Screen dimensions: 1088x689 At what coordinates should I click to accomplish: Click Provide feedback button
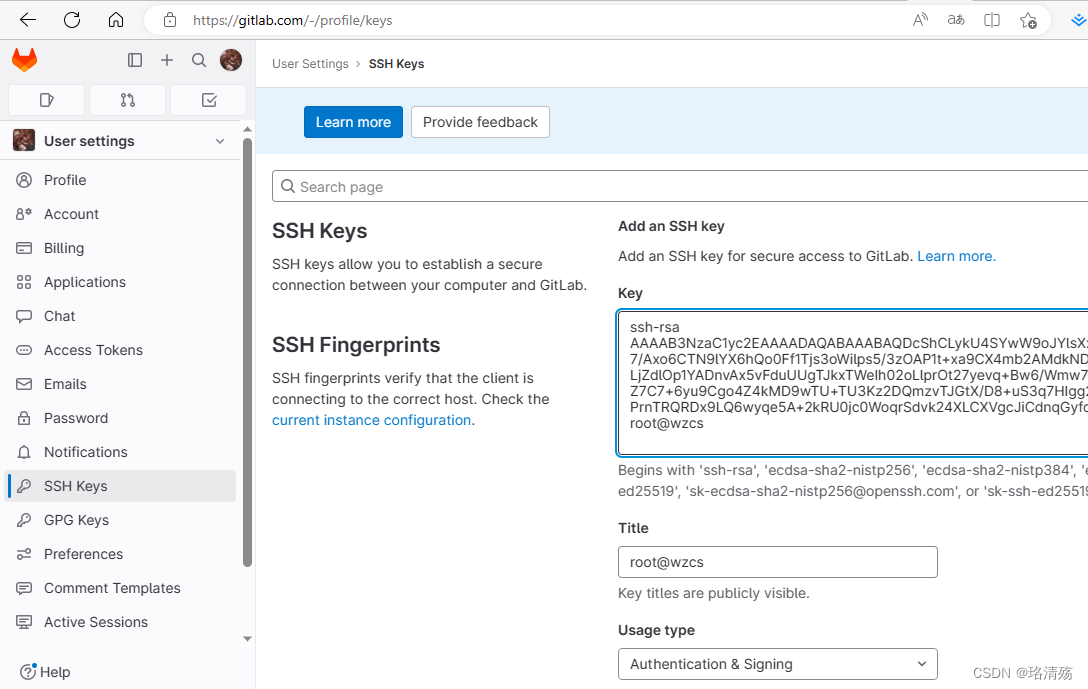coord(480,122)
